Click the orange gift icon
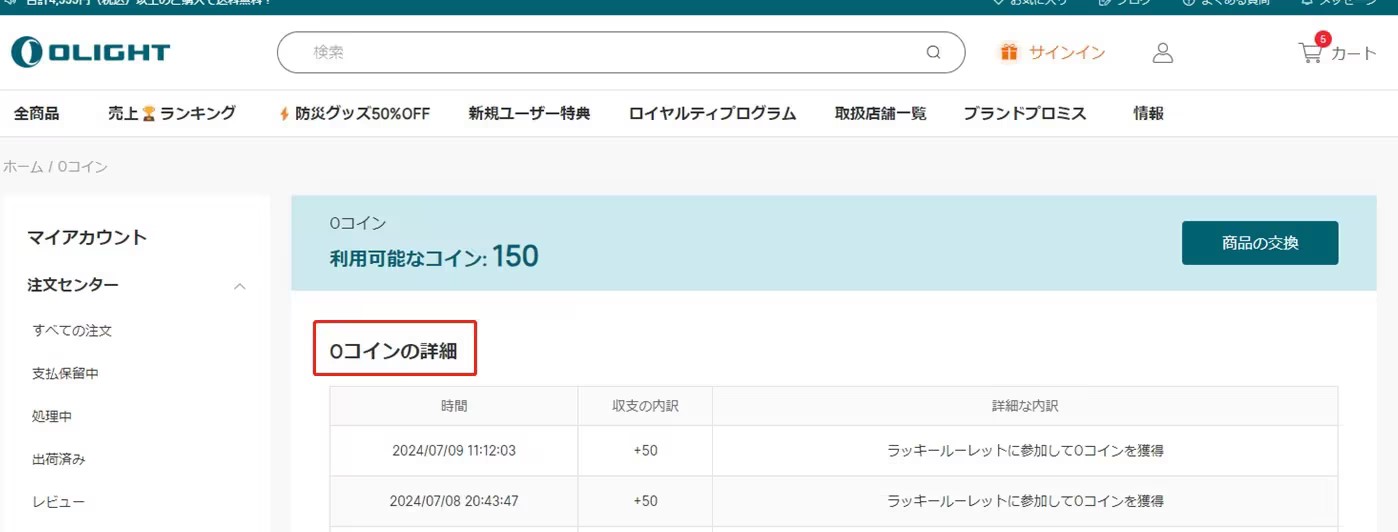Image resolution: width=1398 pixels, height=532 pixels. pos(1009,52)
